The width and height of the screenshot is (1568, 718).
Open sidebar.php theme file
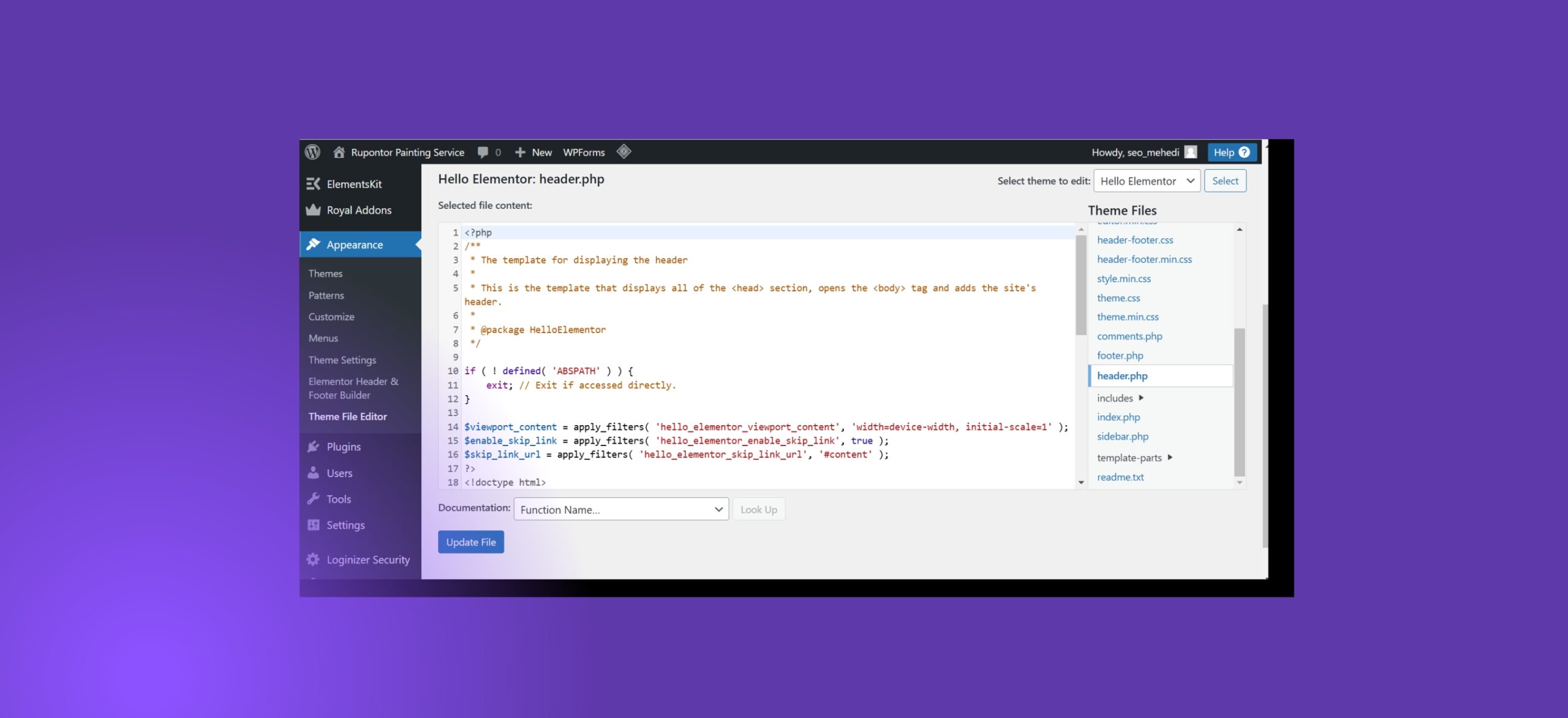(1123, 436)
